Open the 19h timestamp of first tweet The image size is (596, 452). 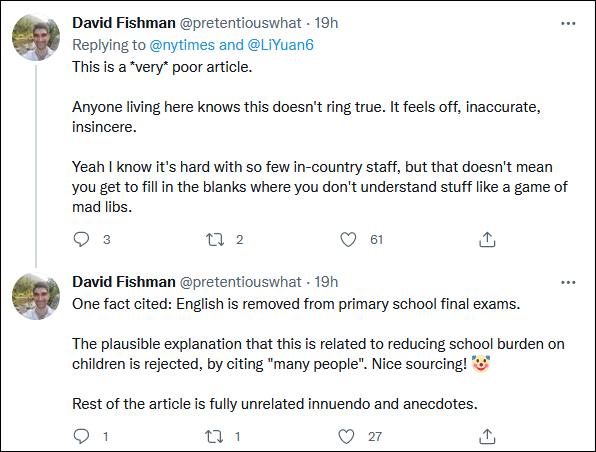click(x=326, y=23)
